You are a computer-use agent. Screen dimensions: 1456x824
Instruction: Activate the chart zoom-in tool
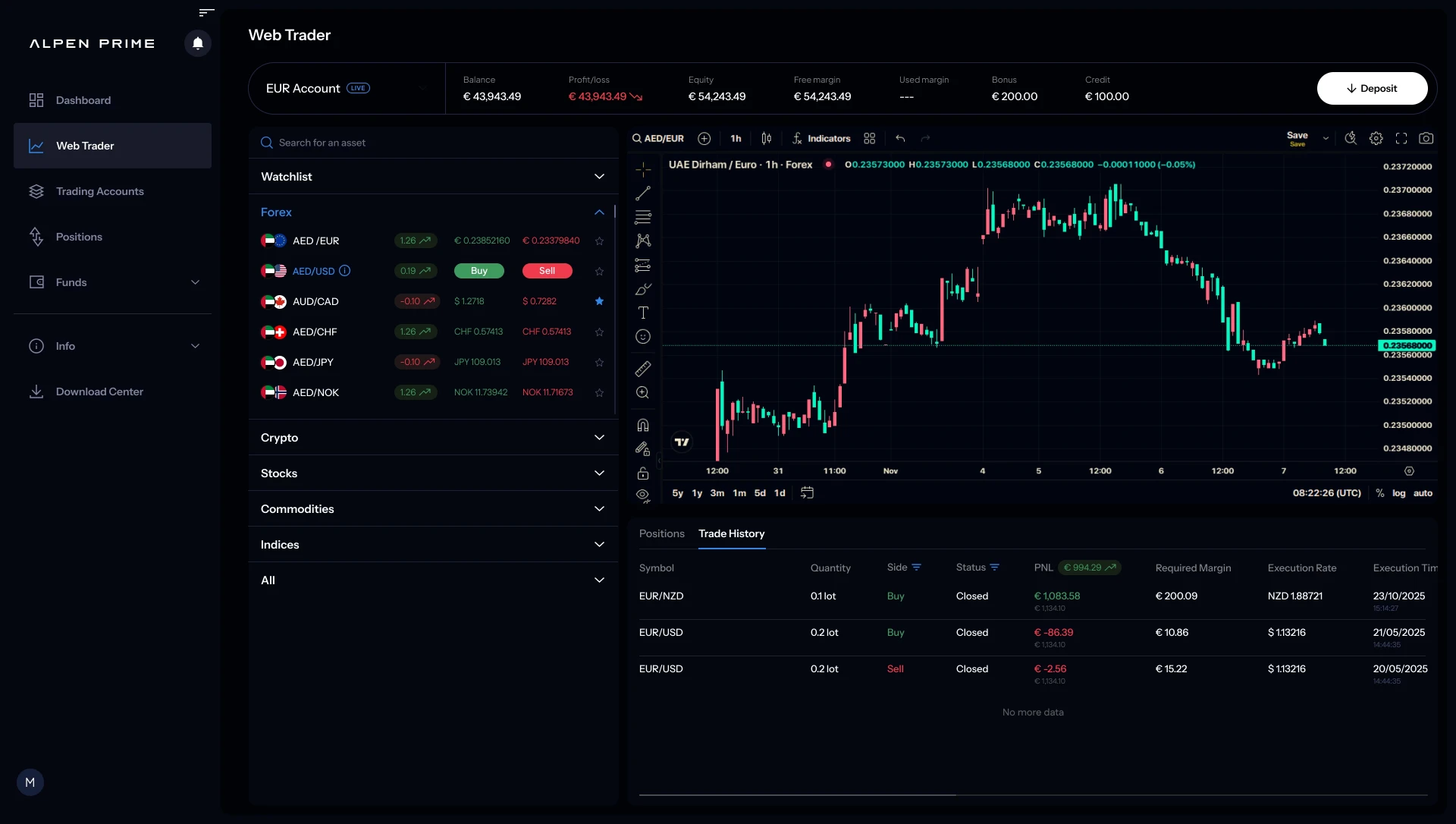[643, 393]
